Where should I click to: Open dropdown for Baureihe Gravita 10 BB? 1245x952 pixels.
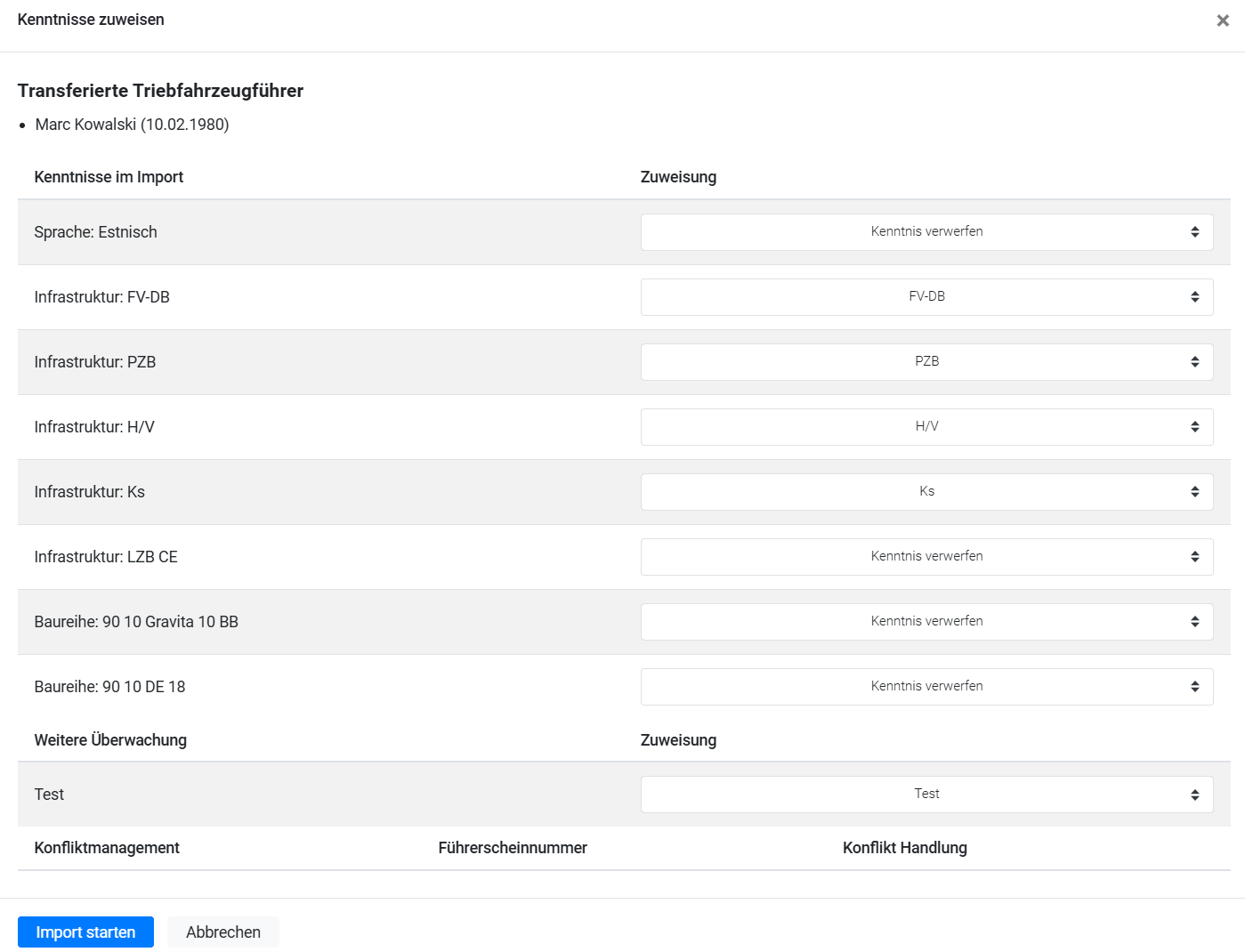pos(926,622)
